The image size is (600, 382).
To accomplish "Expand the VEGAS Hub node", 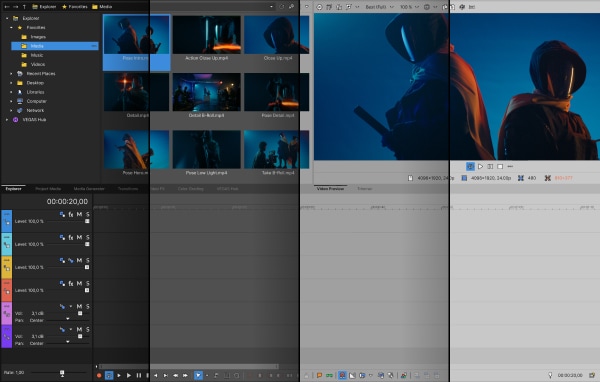I will click(7, 119).
